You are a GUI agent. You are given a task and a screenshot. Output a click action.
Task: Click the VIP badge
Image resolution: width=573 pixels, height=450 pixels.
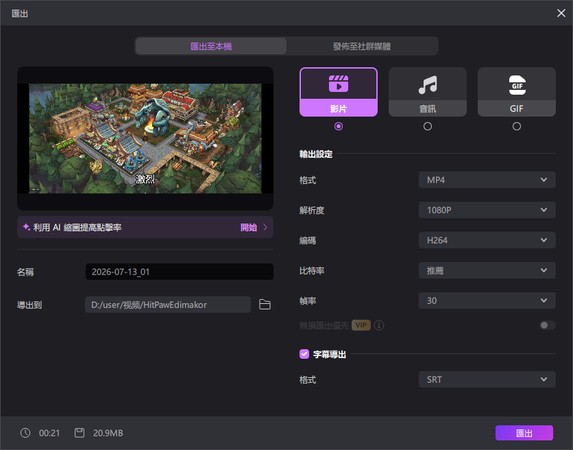click(x=361, y=325)
